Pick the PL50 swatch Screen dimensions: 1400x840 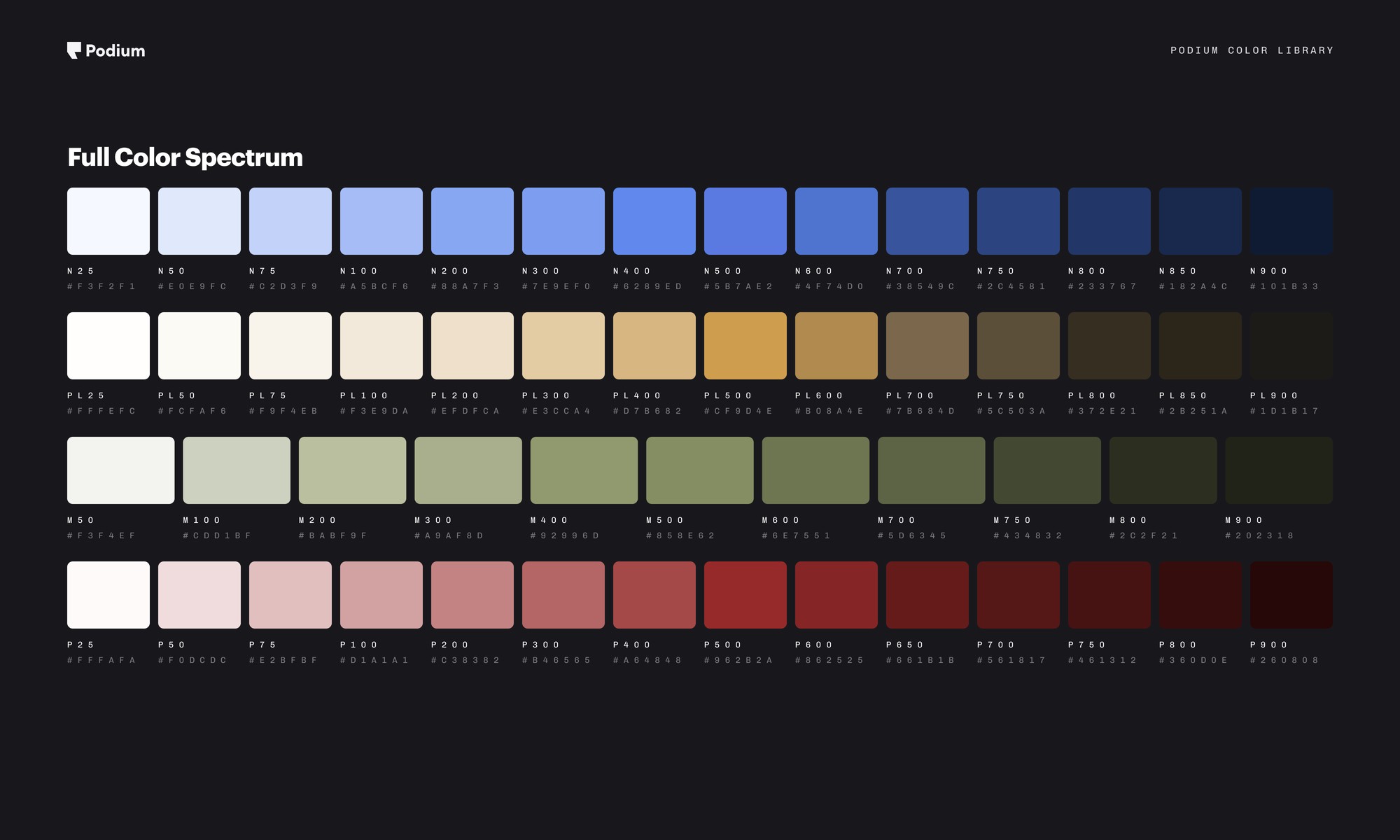[199, 346]
